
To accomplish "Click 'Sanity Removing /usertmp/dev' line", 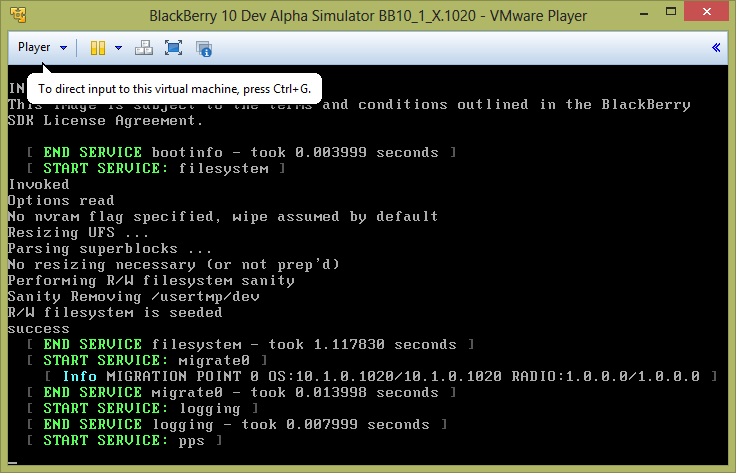I will [x=133, y=297].
